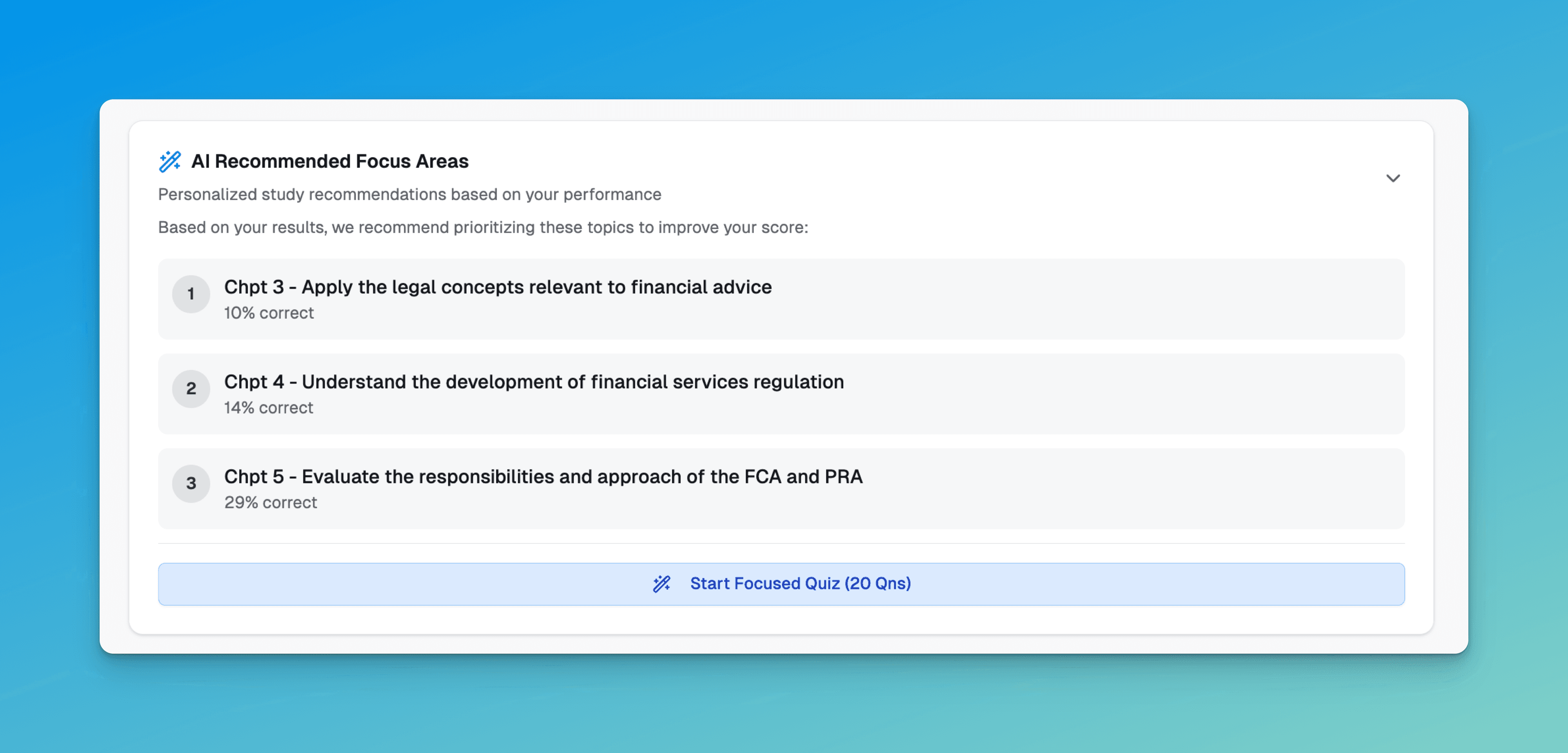Click the 'Personalized study recommendations' subtitle
The width and height of the screenshot is (1568, 753).
(410, 195)
